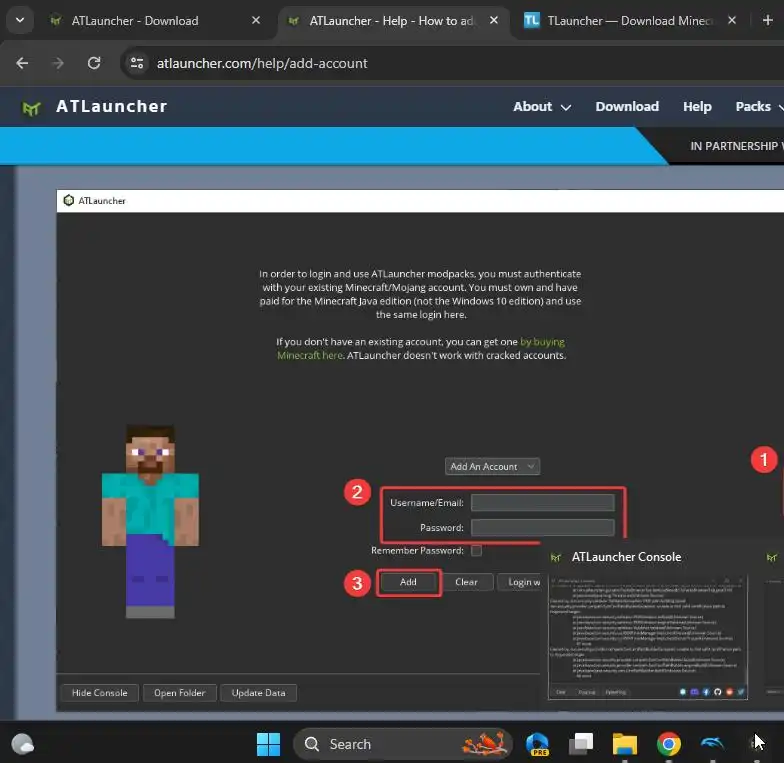Open the Help menu item

[x=697, y=106]
